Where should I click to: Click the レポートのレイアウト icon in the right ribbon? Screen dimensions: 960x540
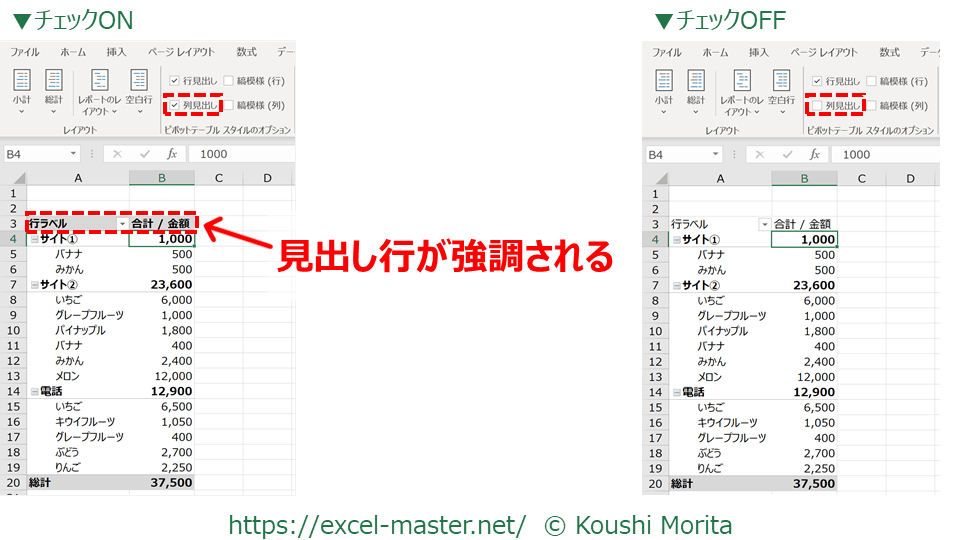[742, 88]
